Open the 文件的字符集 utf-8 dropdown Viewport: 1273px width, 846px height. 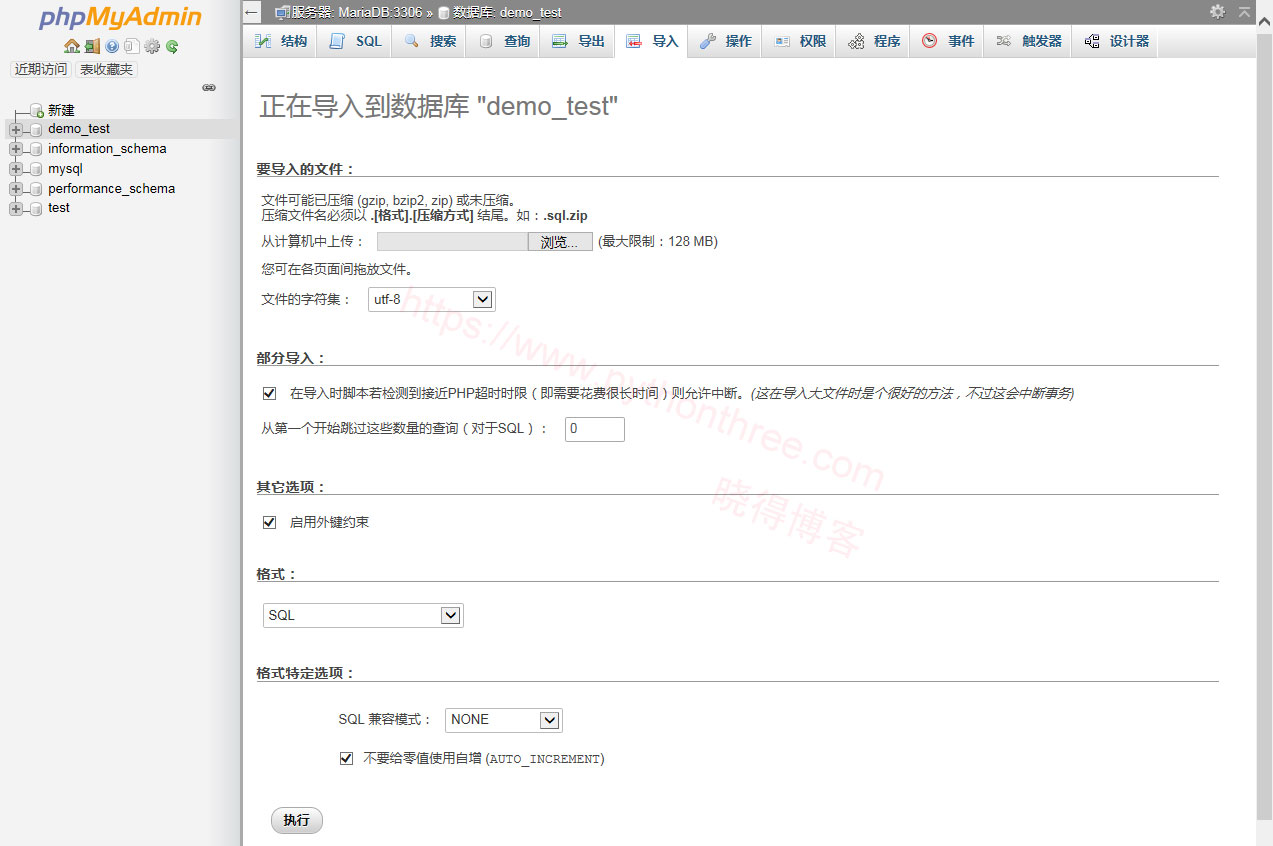tap(432, 299)
